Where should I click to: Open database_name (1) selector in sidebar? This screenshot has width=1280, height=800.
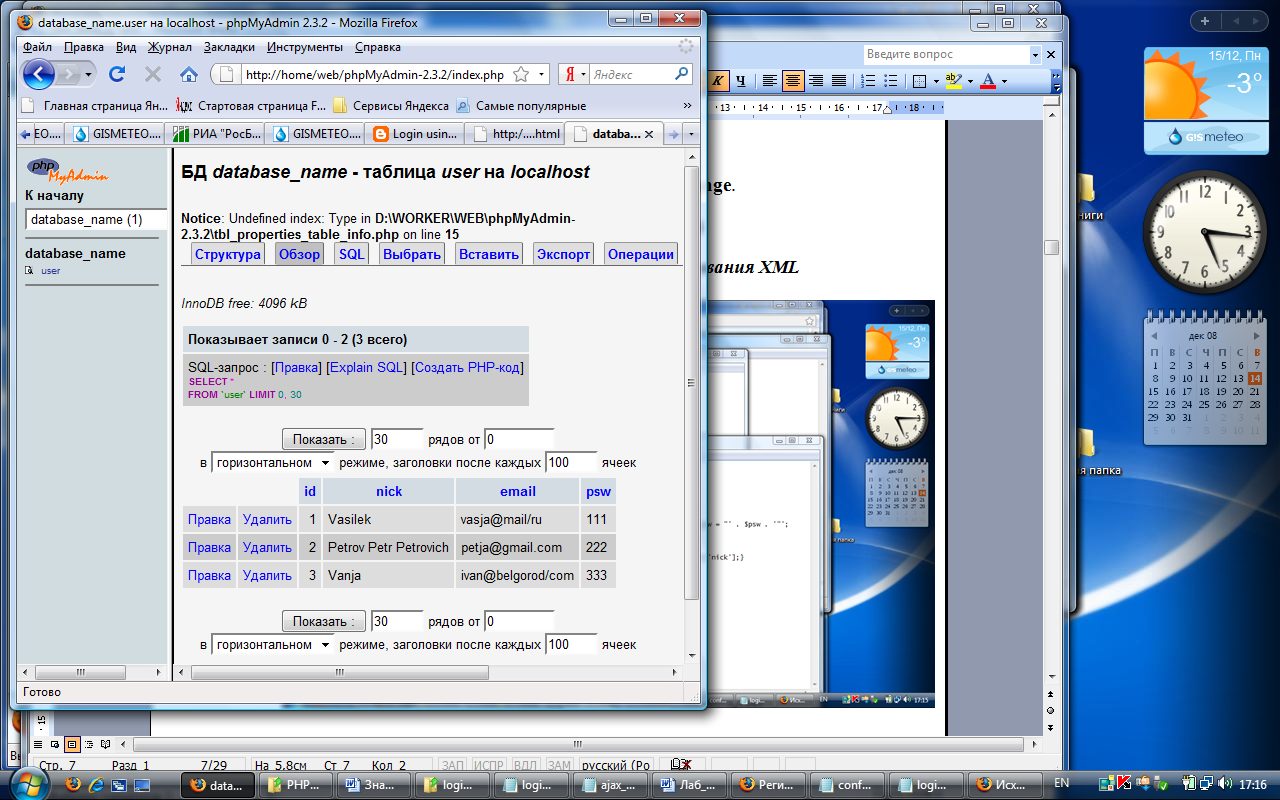click(96, 219)
